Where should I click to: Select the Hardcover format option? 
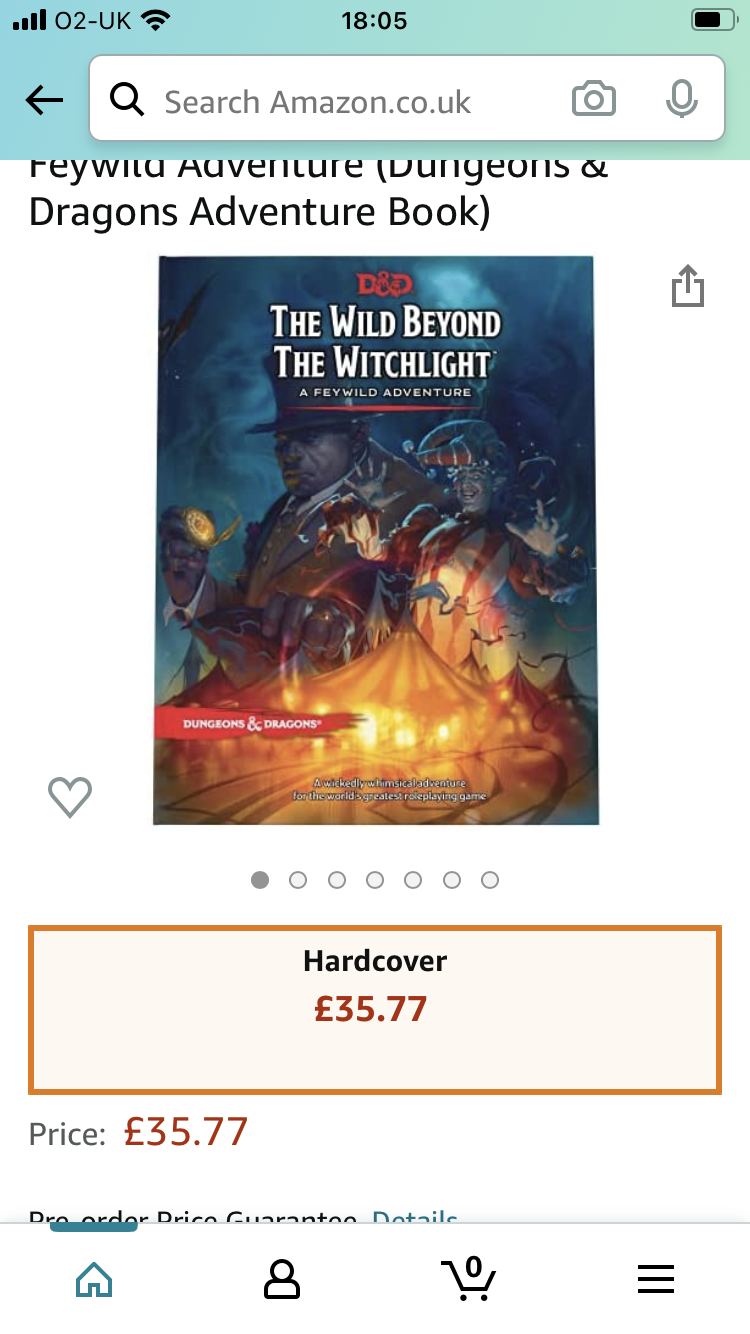pyautogui.click(x=375, y=1010)
